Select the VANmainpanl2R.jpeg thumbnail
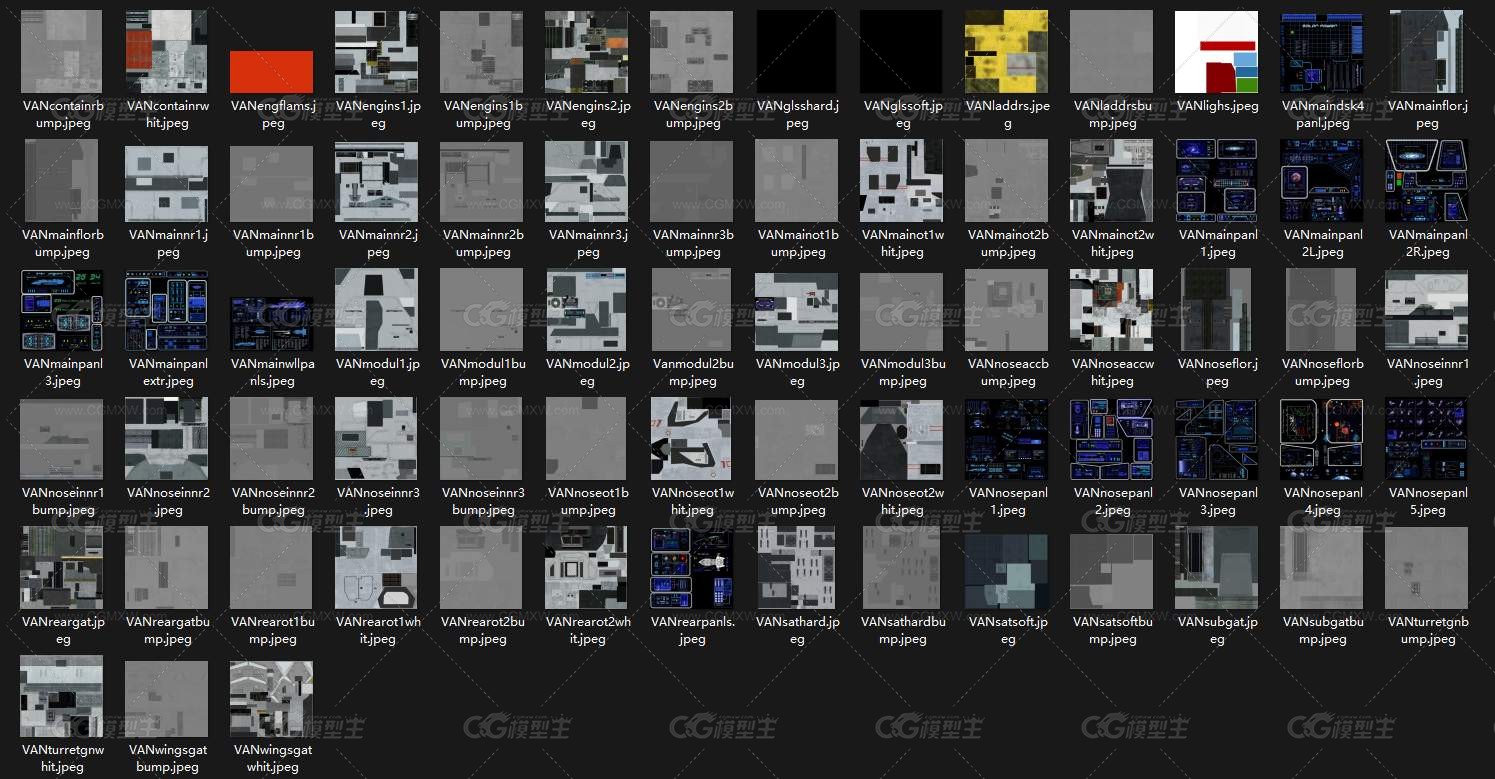The width and height of the screenshot is (1495, 779). 1427,181
